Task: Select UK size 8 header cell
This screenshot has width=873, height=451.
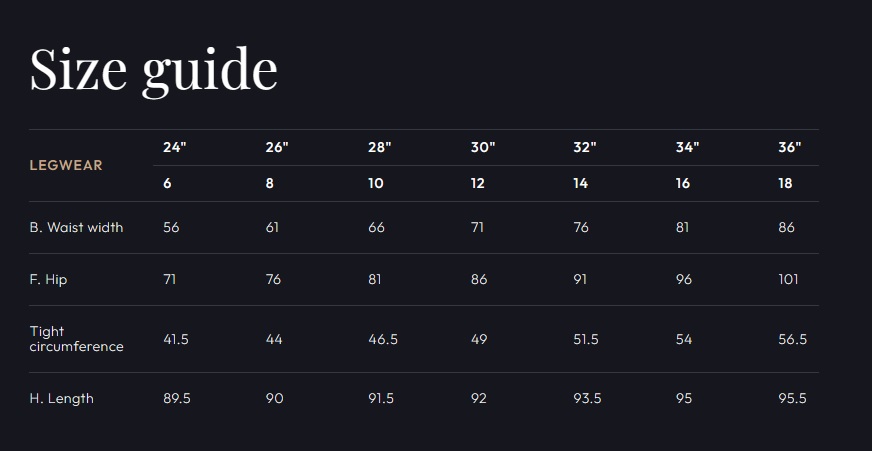Action: tap(269, 183)
